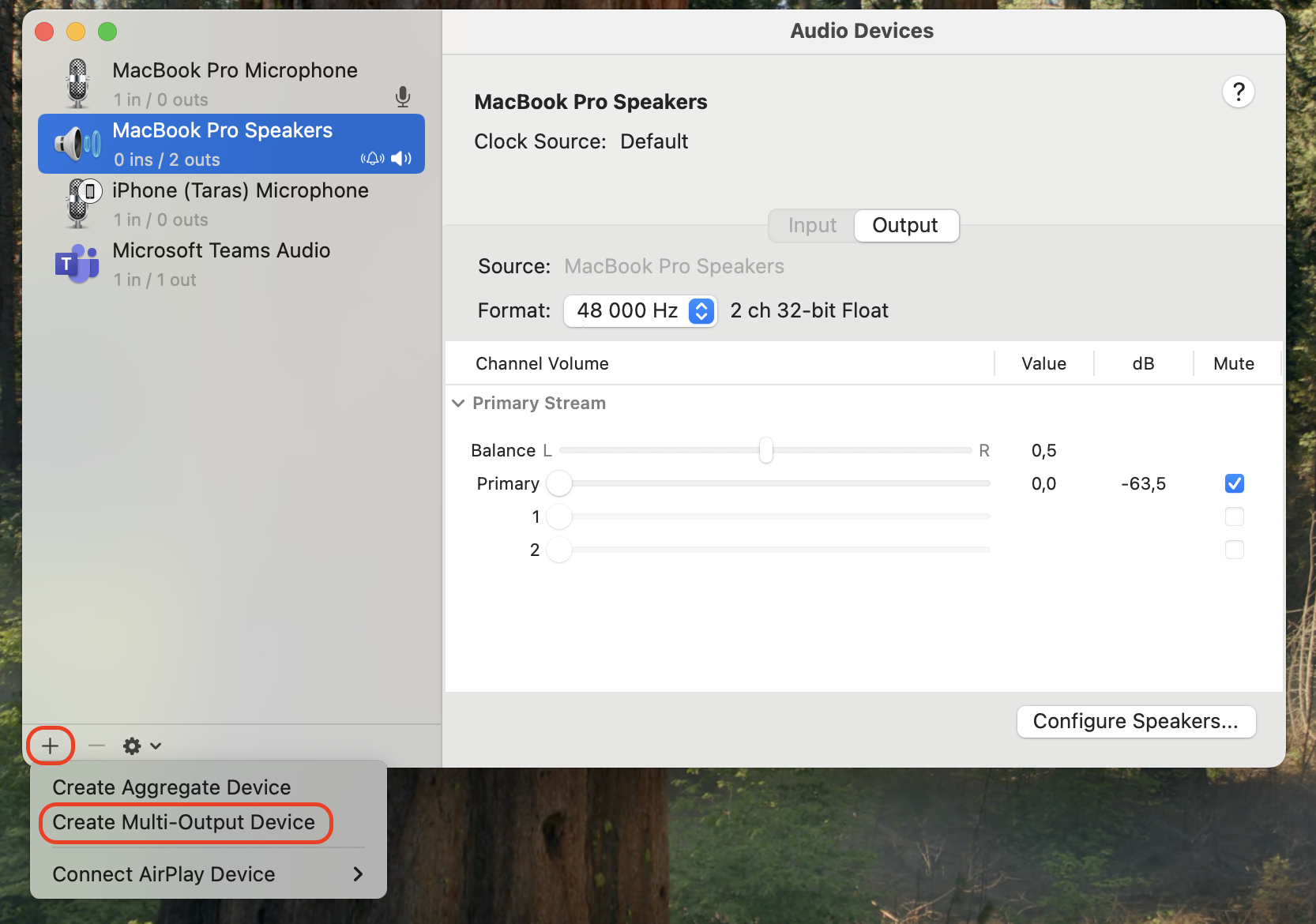The width and height of the screenshot is (1316, 924).
Task: Switch to the Input tab
Action: coord(812,226)
